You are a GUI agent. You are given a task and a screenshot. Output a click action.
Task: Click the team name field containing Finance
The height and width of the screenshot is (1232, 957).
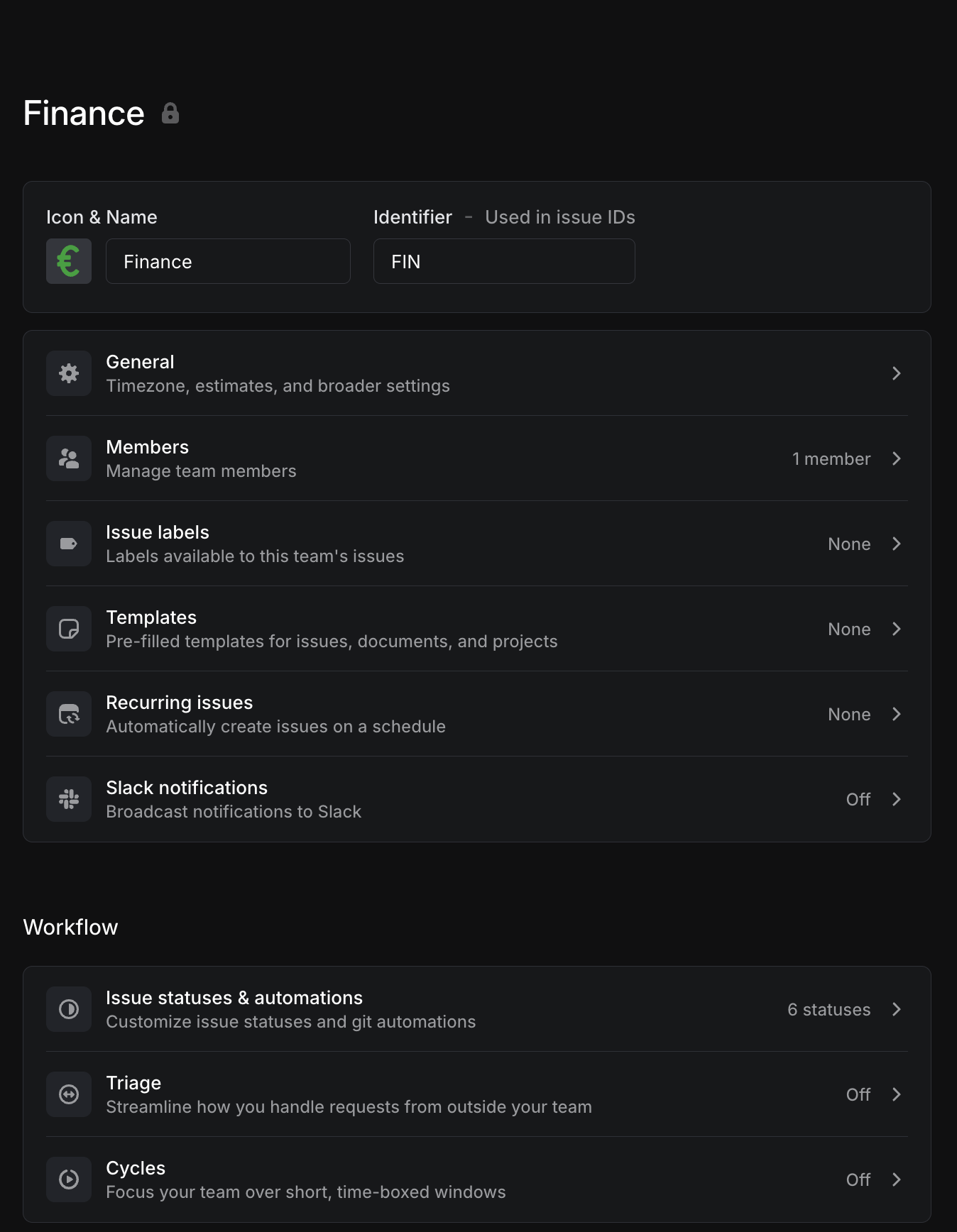228,261
